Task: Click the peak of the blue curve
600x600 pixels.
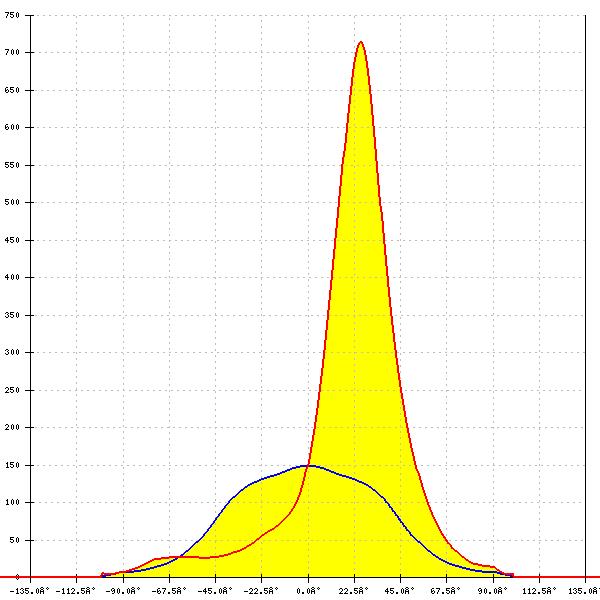Action: click(x=309, y=466)
